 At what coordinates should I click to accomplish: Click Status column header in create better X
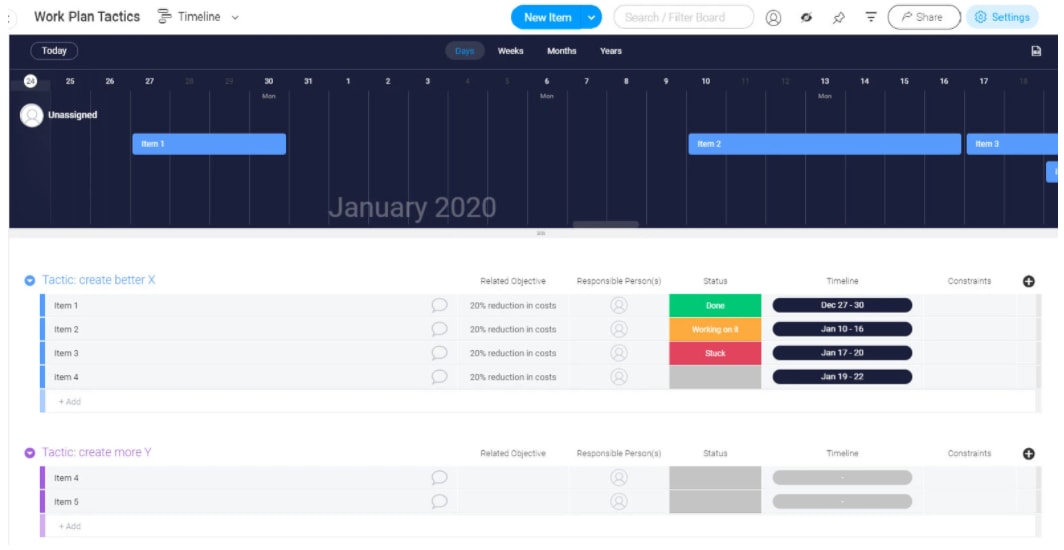click(x=715, y=281)
